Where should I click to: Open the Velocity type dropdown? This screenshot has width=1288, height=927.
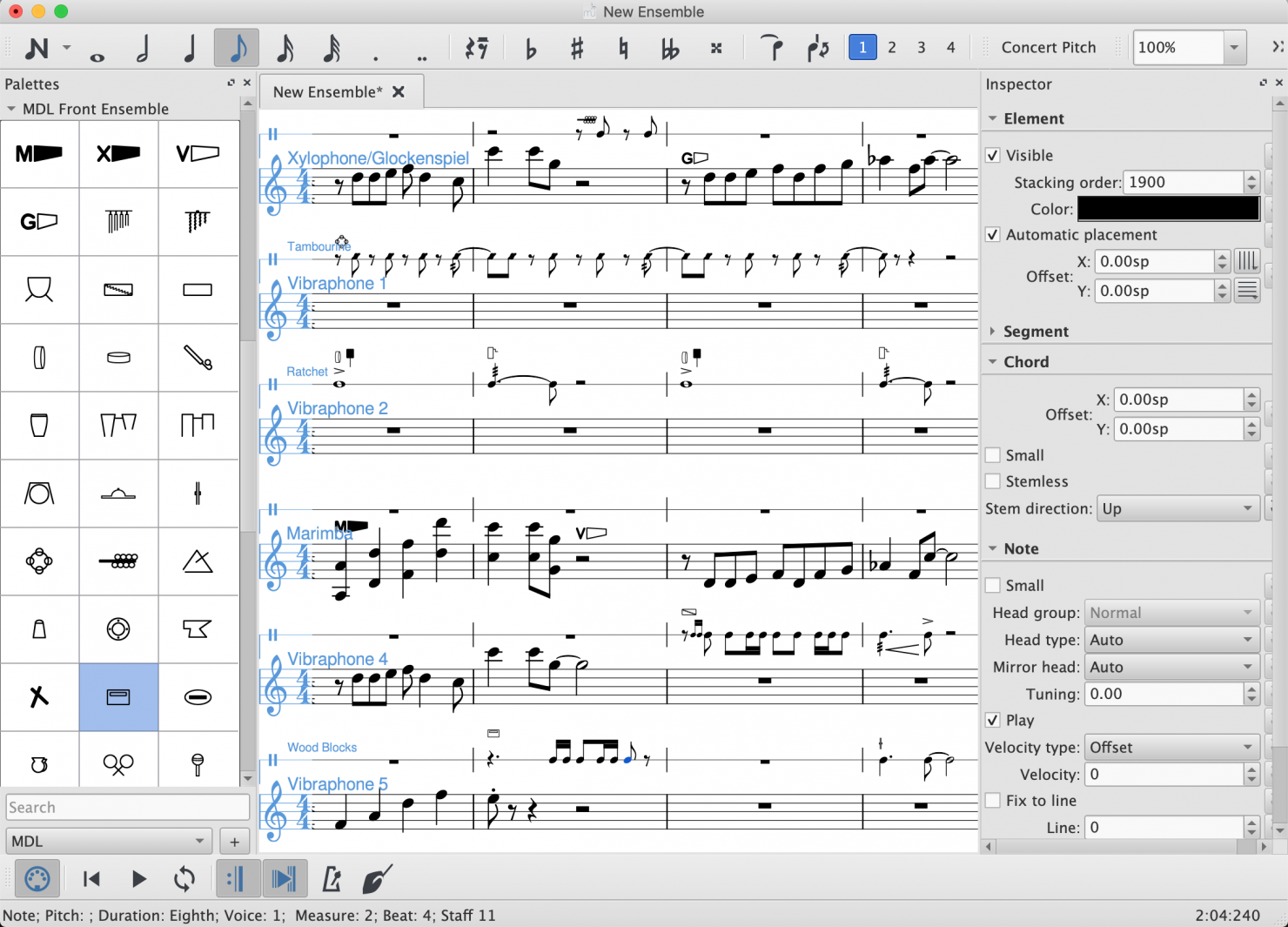[1171, 747]
